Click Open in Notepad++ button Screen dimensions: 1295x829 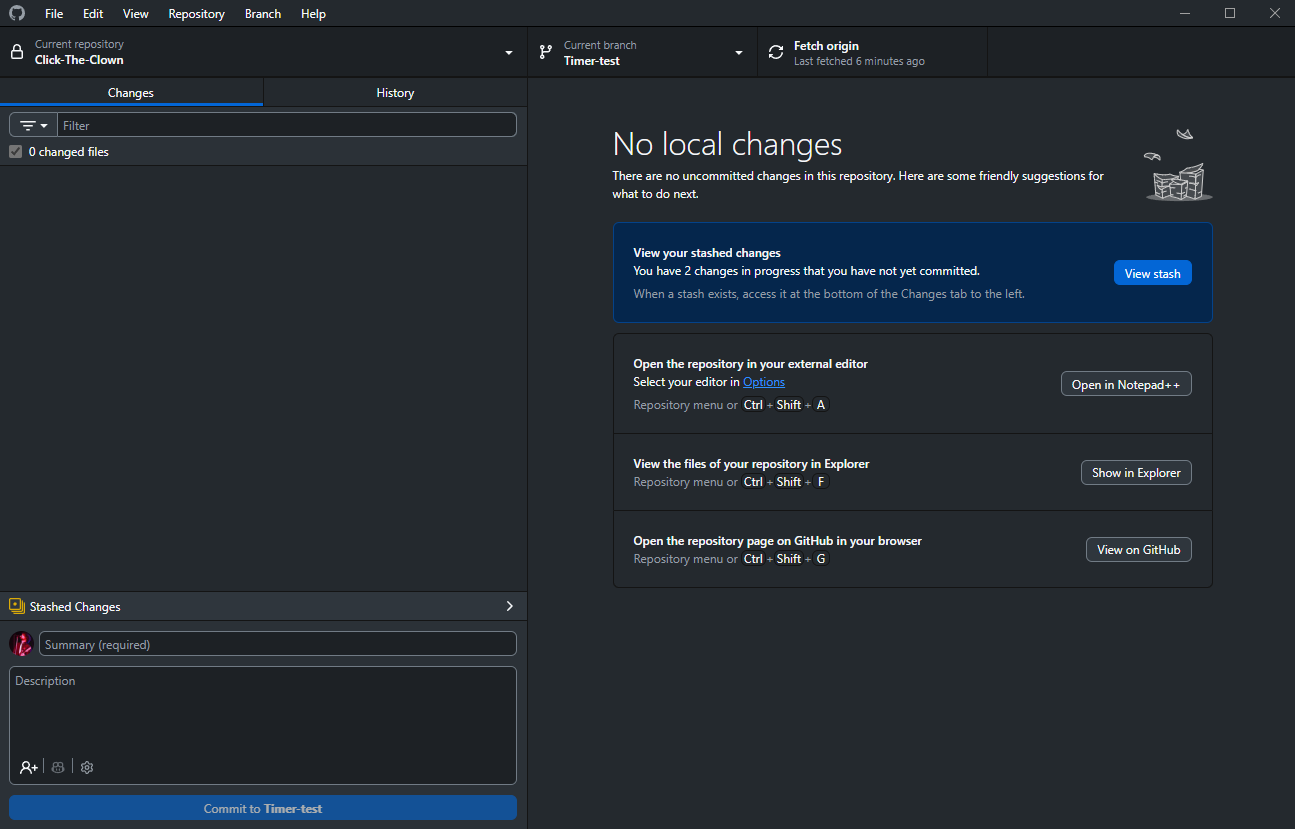click(x=1126, y=384)
